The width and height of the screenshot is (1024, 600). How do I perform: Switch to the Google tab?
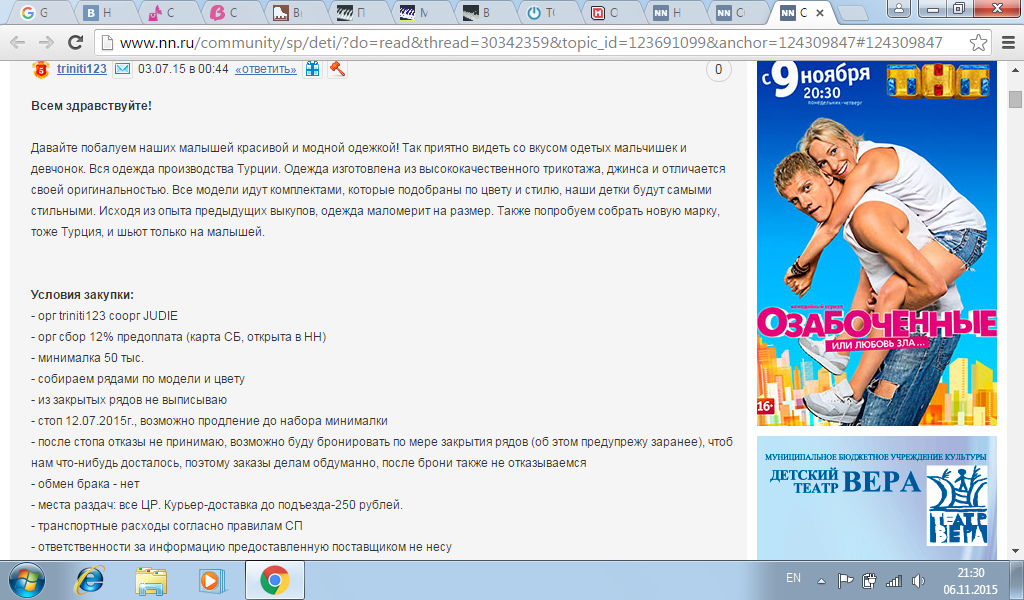coord(42,12)
